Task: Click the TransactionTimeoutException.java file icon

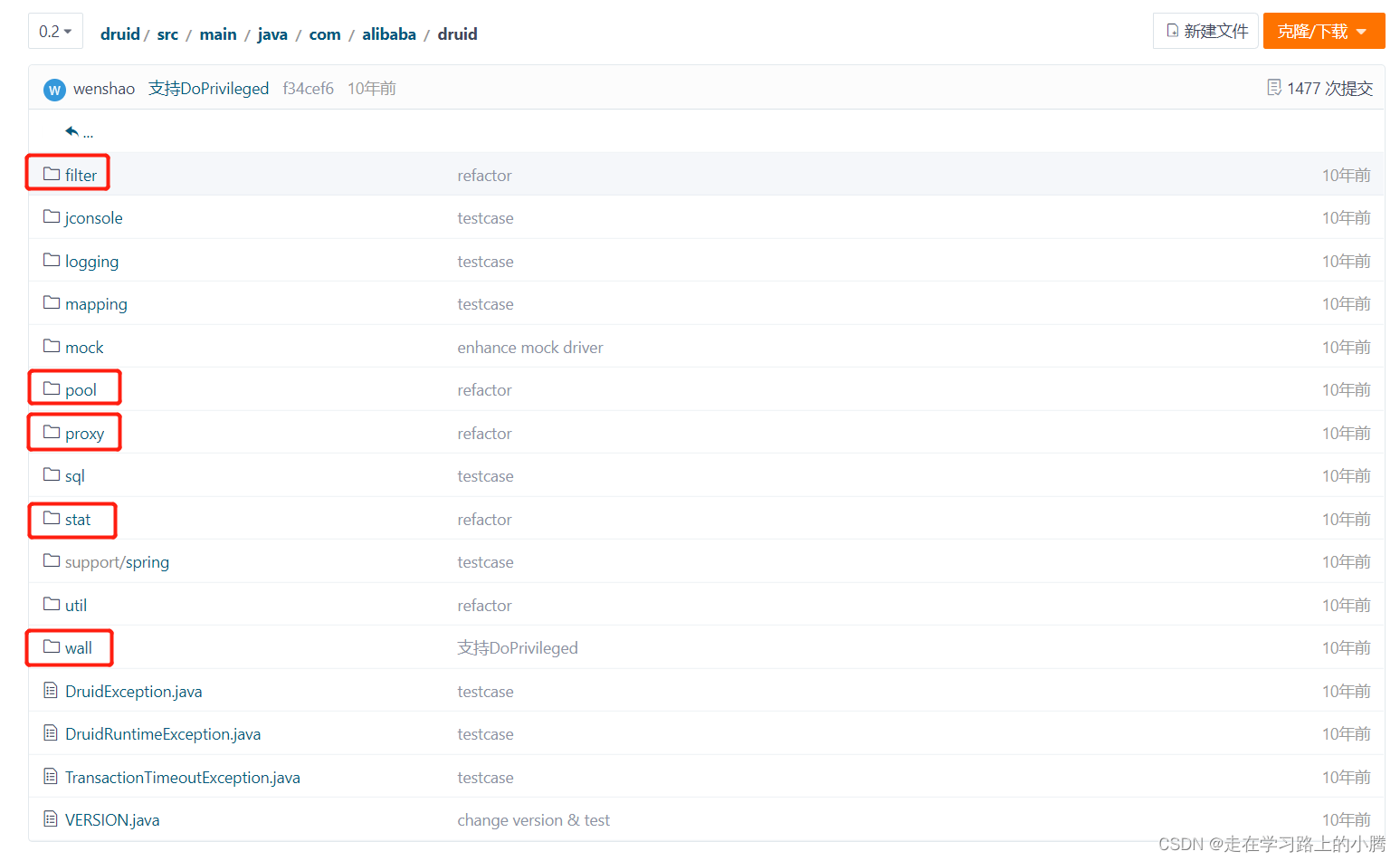Action: (x=51, y=777)
